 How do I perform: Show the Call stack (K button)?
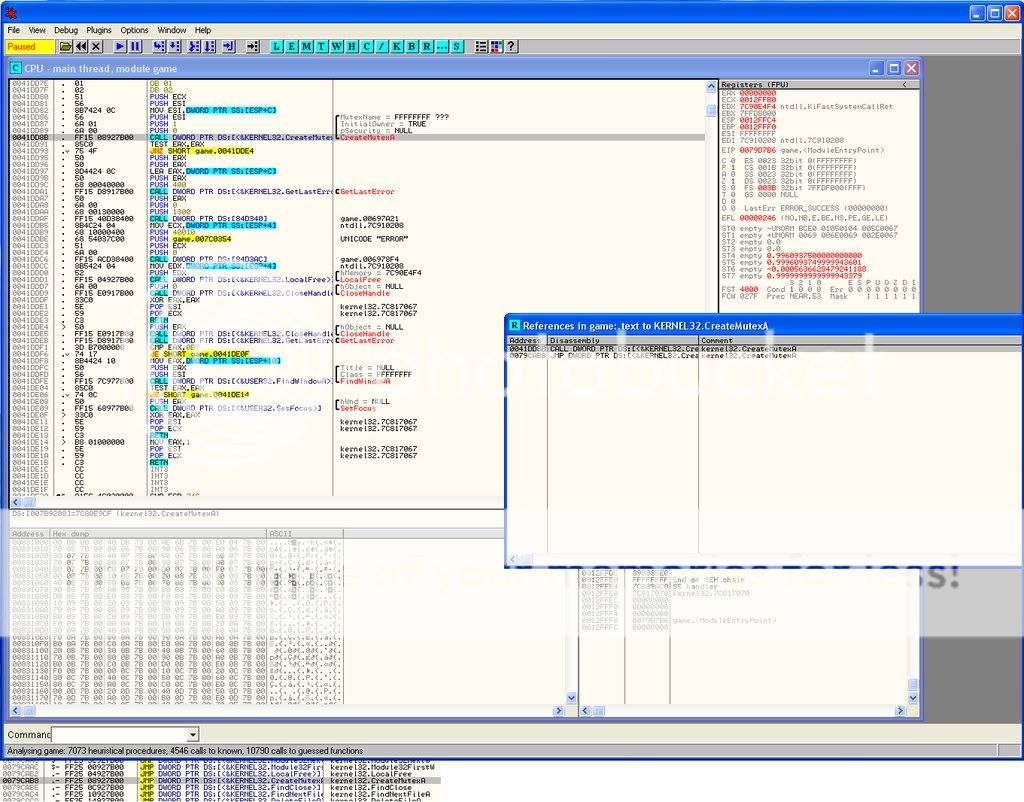(396, 46)
